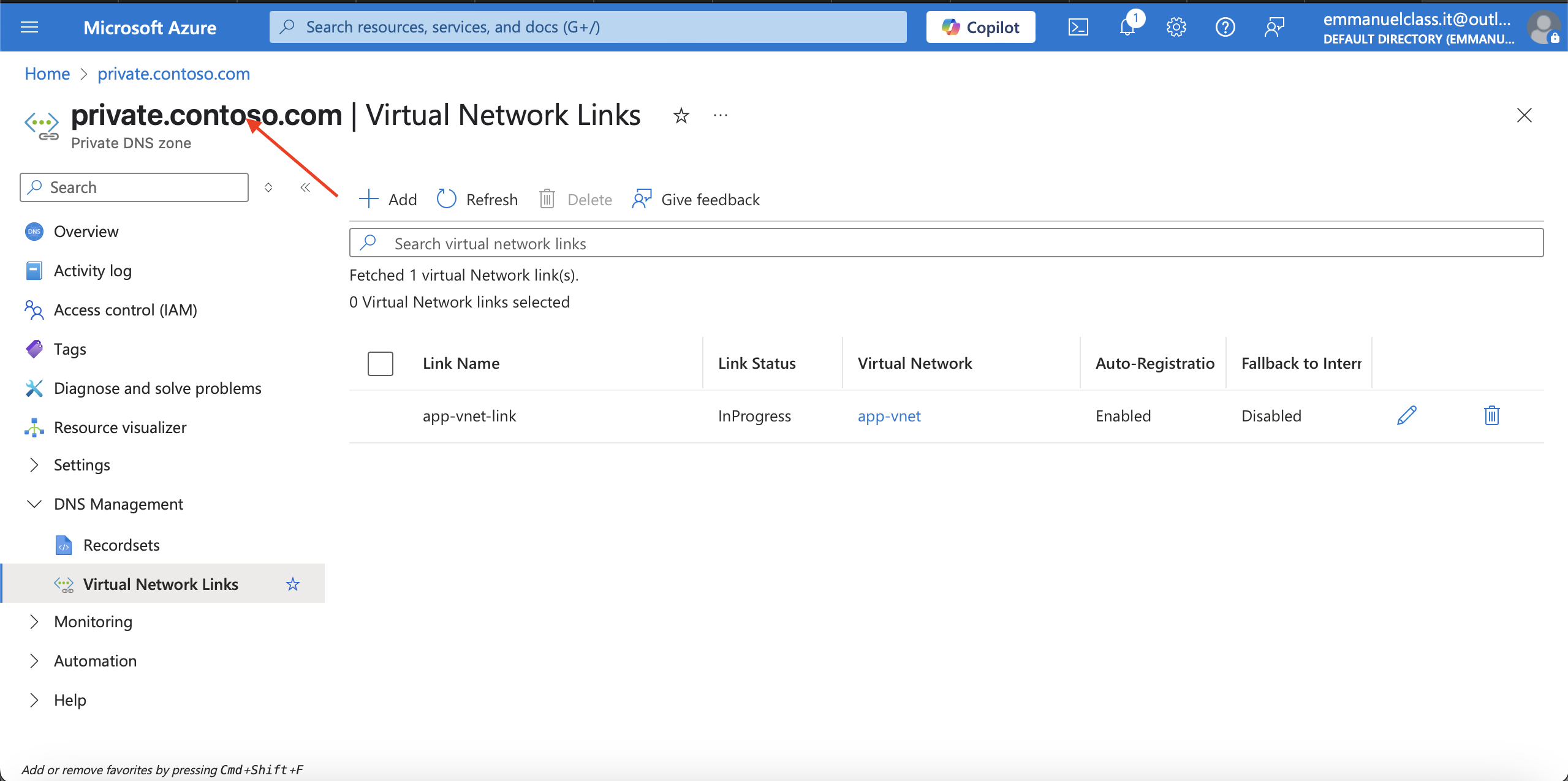Focus the sidebar menu Search box
This screenshot has height=781, width=1568.
pyautogui.click(x=134, y=187)
